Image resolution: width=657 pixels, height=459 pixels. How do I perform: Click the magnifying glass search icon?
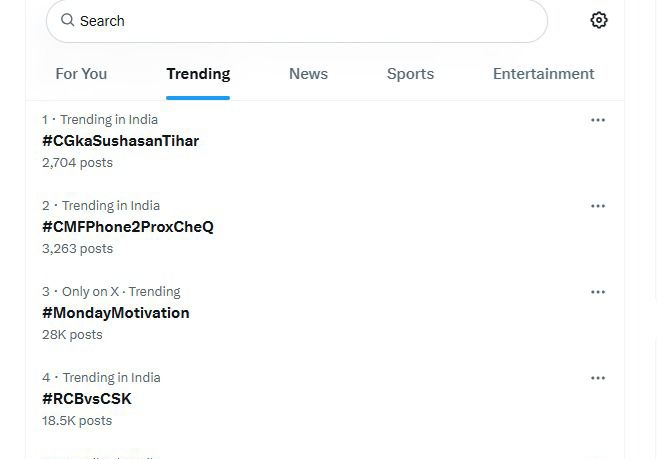tap(67, 20)
